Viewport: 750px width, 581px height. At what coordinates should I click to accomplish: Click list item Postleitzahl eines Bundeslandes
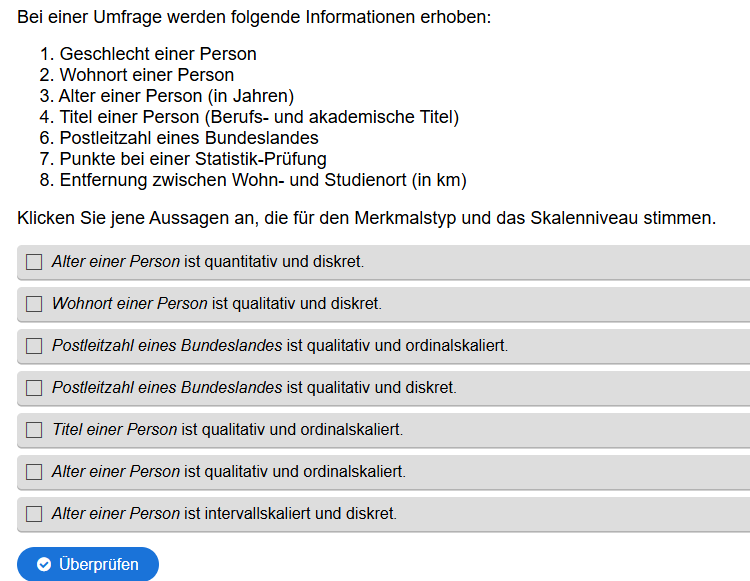tap(189, 138)
